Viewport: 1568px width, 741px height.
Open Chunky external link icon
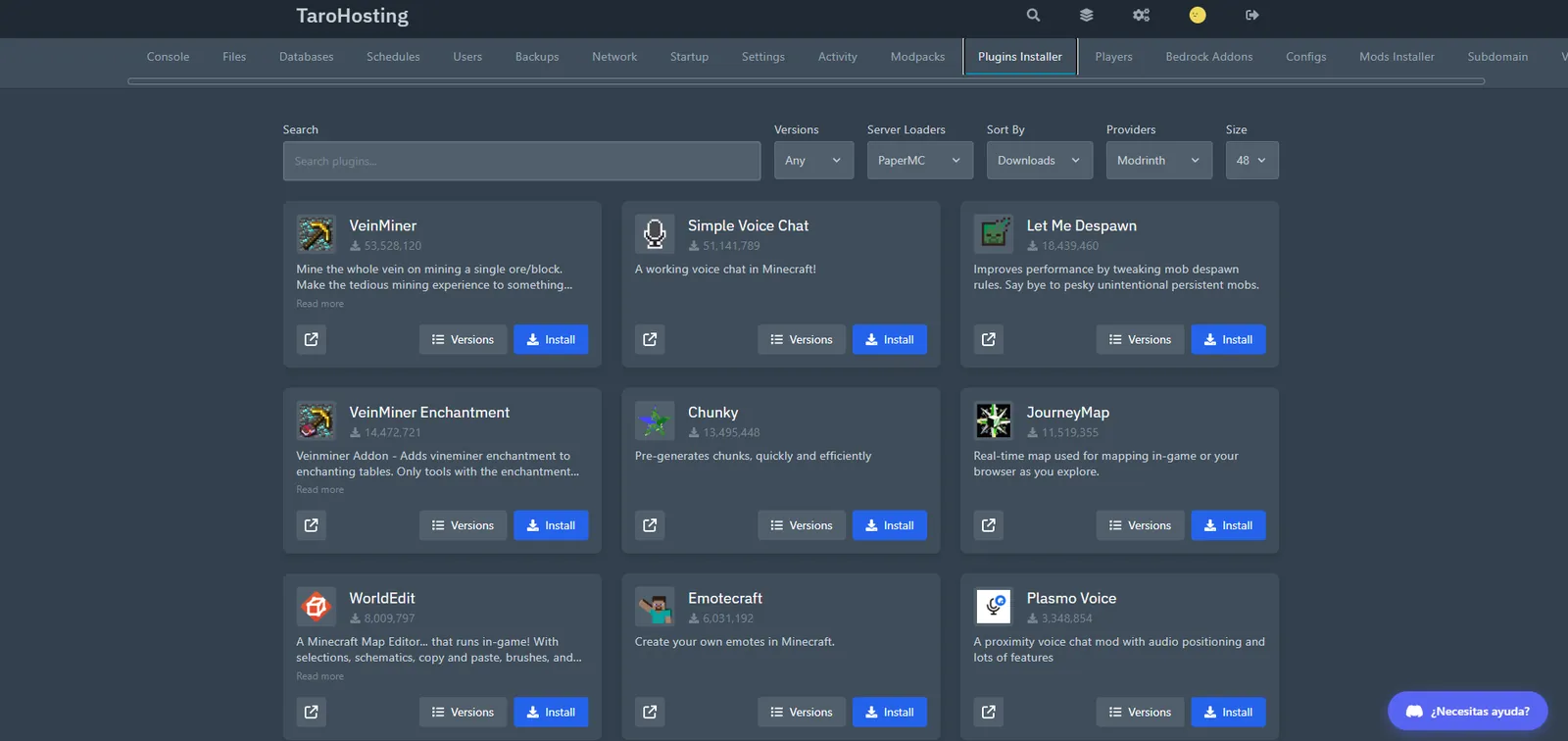pyautogui.click(x=650, y=525)
